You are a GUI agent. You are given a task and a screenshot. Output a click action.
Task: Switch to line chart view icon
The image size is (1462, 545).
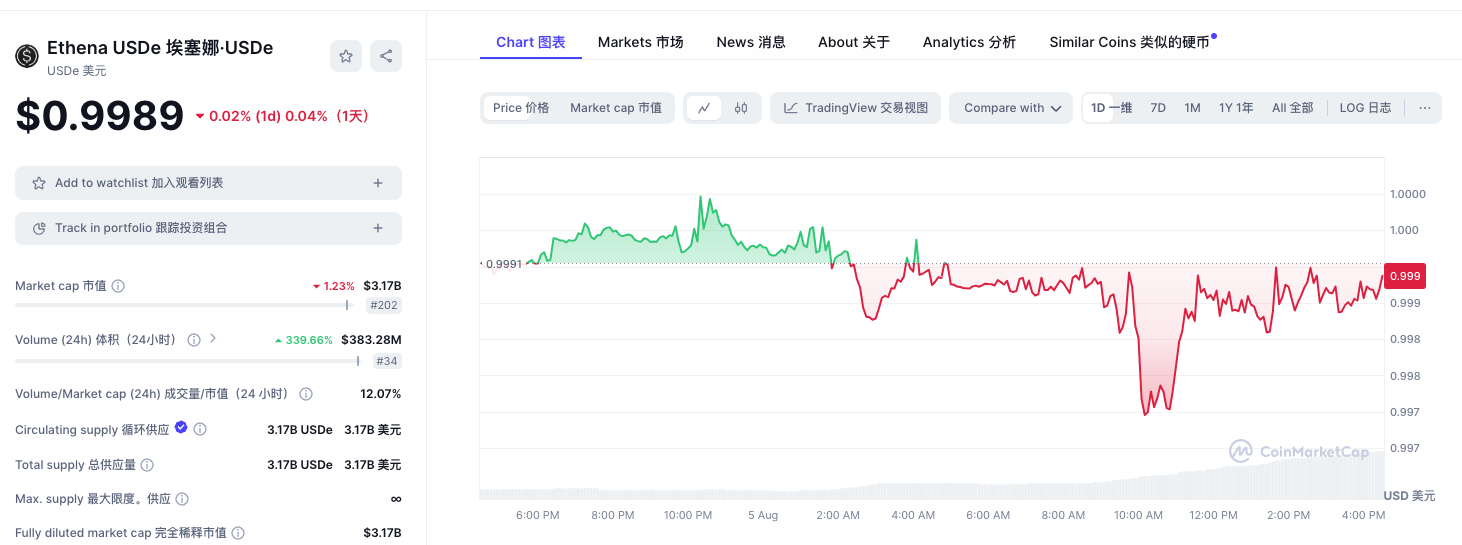coord(704,108)
